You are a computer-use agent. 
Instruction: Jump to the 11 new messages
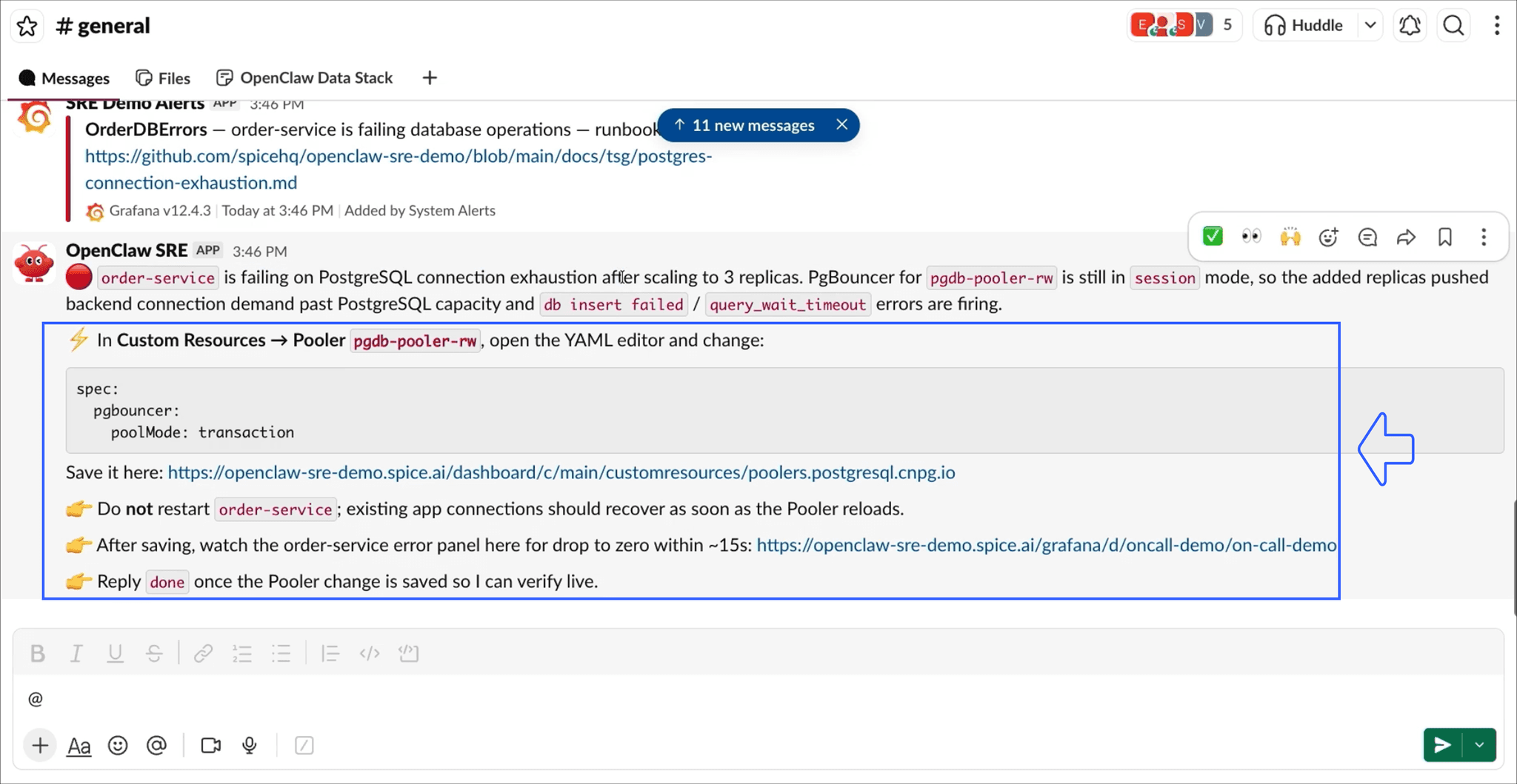point(744,125)
